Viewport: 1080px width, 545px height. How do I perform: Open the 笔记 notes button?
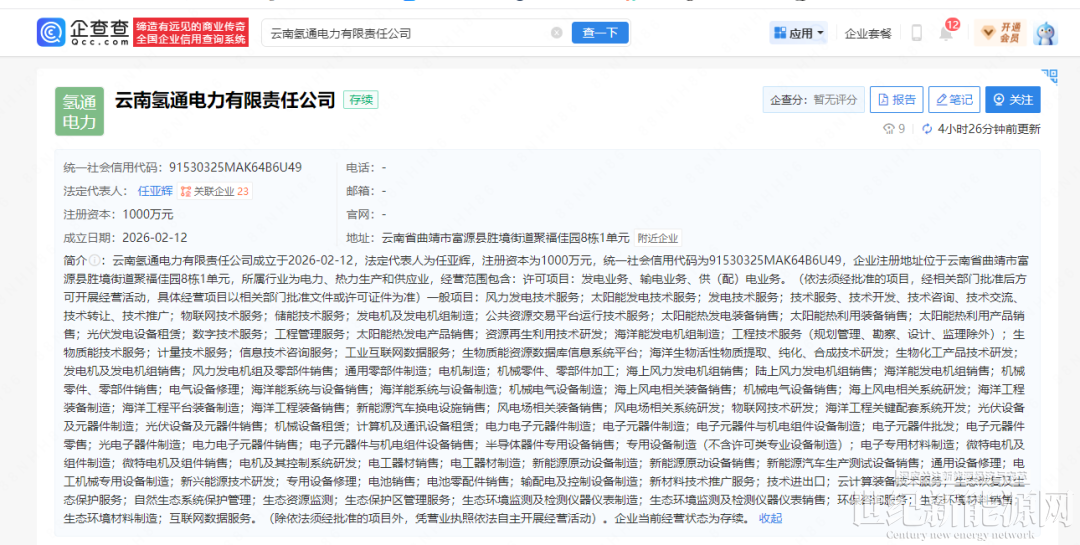point(953,100)
